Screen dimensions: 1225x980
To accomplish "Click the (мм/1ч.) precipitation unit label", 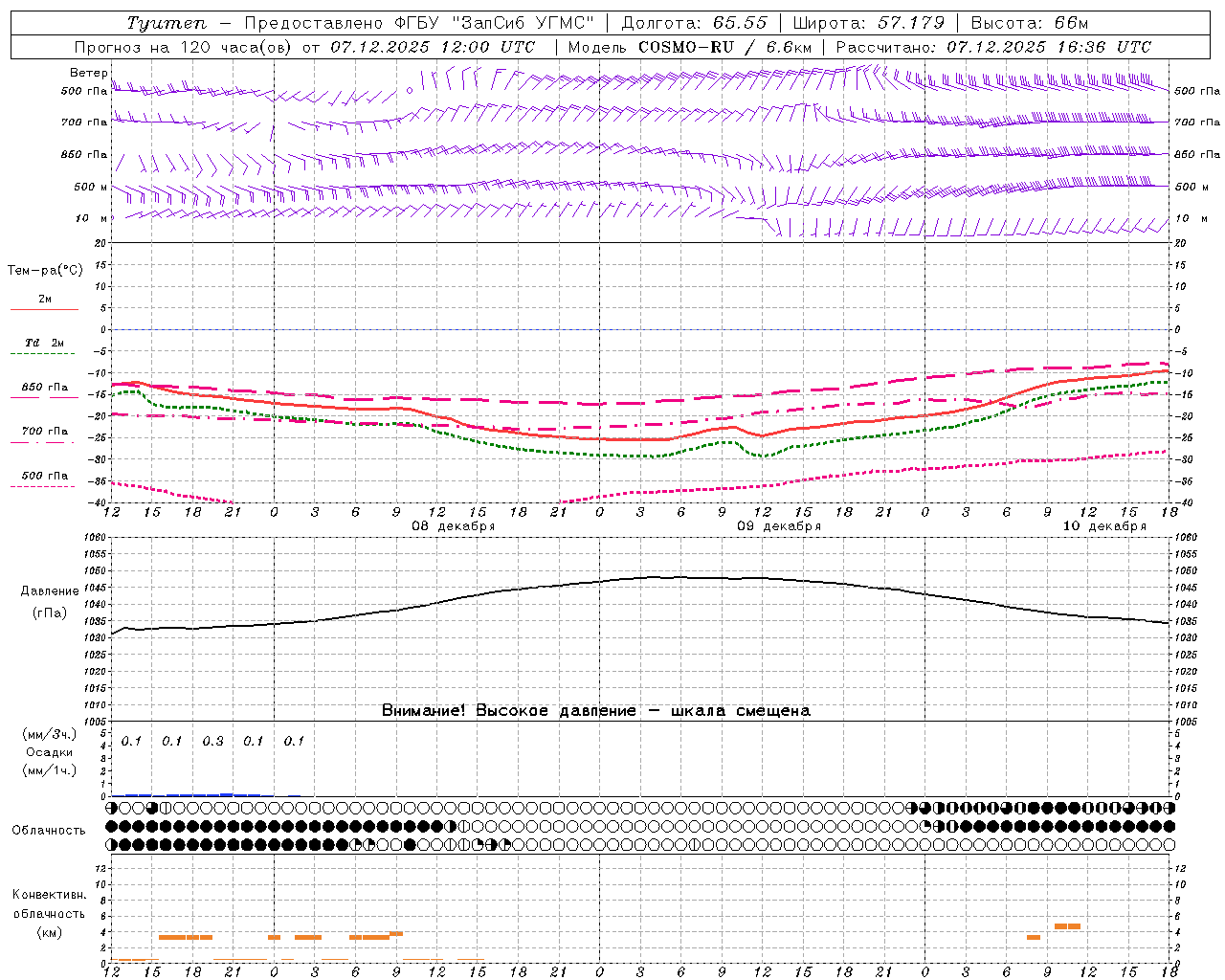I will [50, 770].
